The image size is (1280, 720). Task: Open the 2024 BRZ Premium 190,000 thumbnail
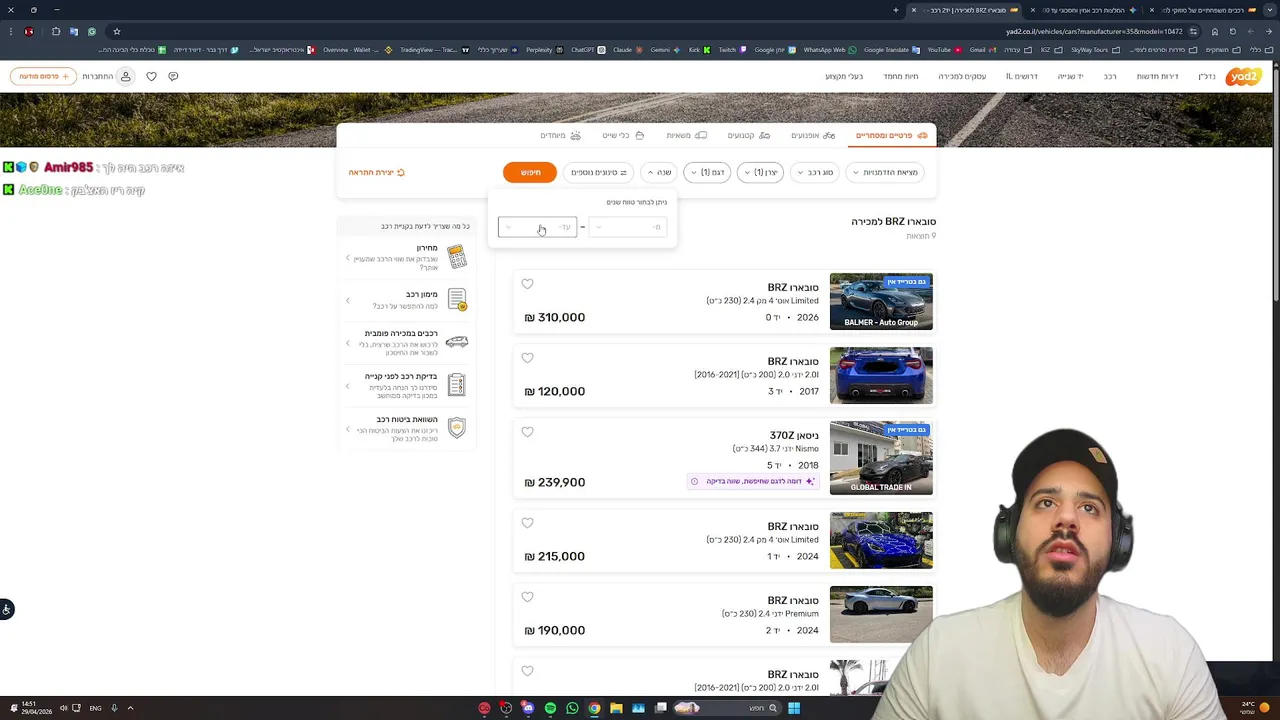point(881,614)
